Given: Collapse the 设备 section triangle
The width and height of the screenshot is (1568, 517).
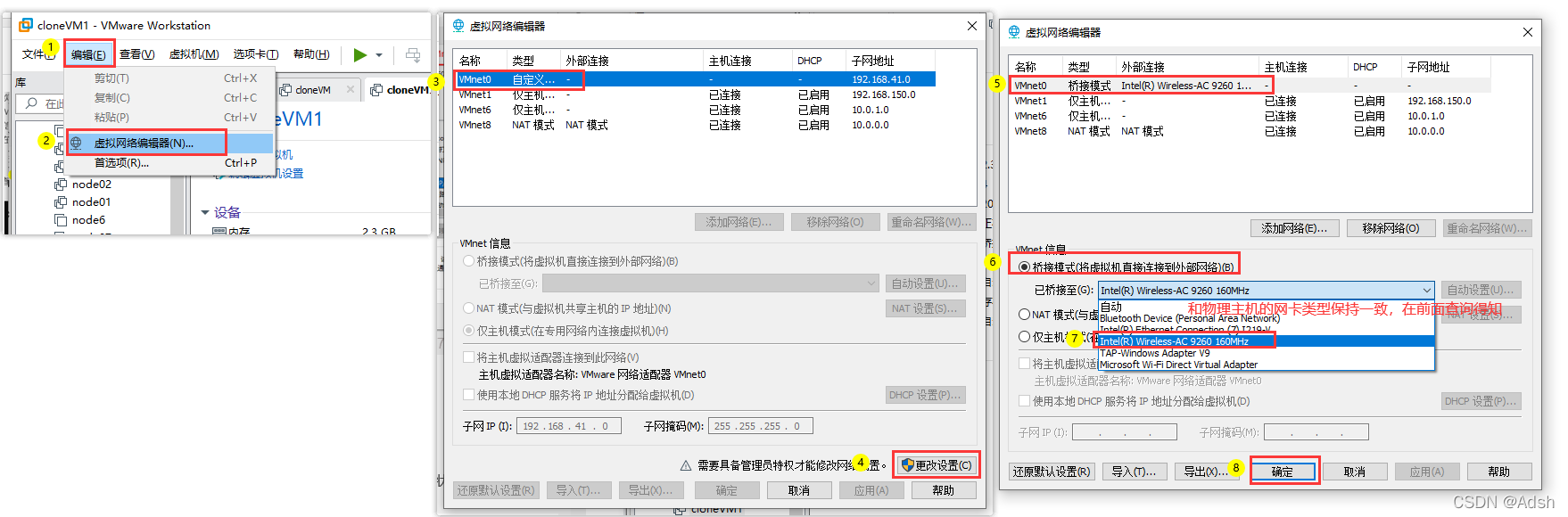Looking at the screenshot, I should (x=205, y=212).
